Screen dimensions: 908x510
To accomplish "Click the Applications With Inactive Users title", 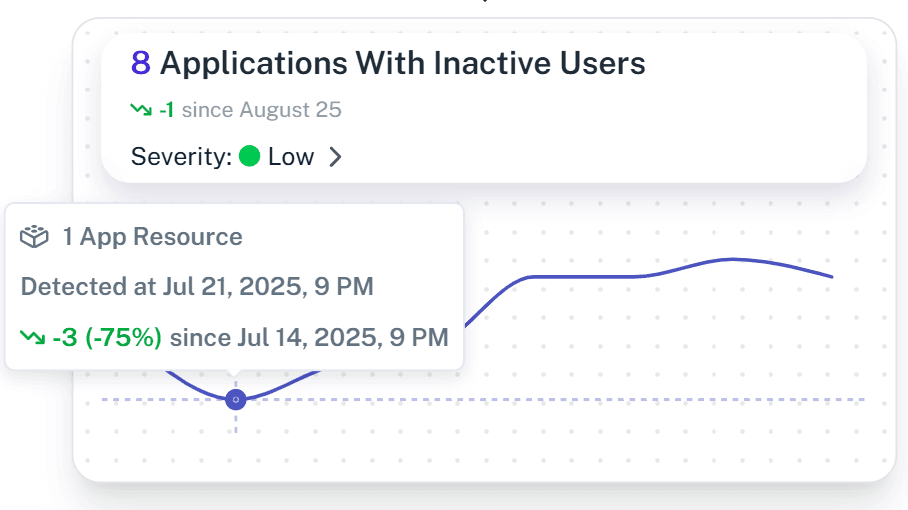I will click(x=402, y=64).
